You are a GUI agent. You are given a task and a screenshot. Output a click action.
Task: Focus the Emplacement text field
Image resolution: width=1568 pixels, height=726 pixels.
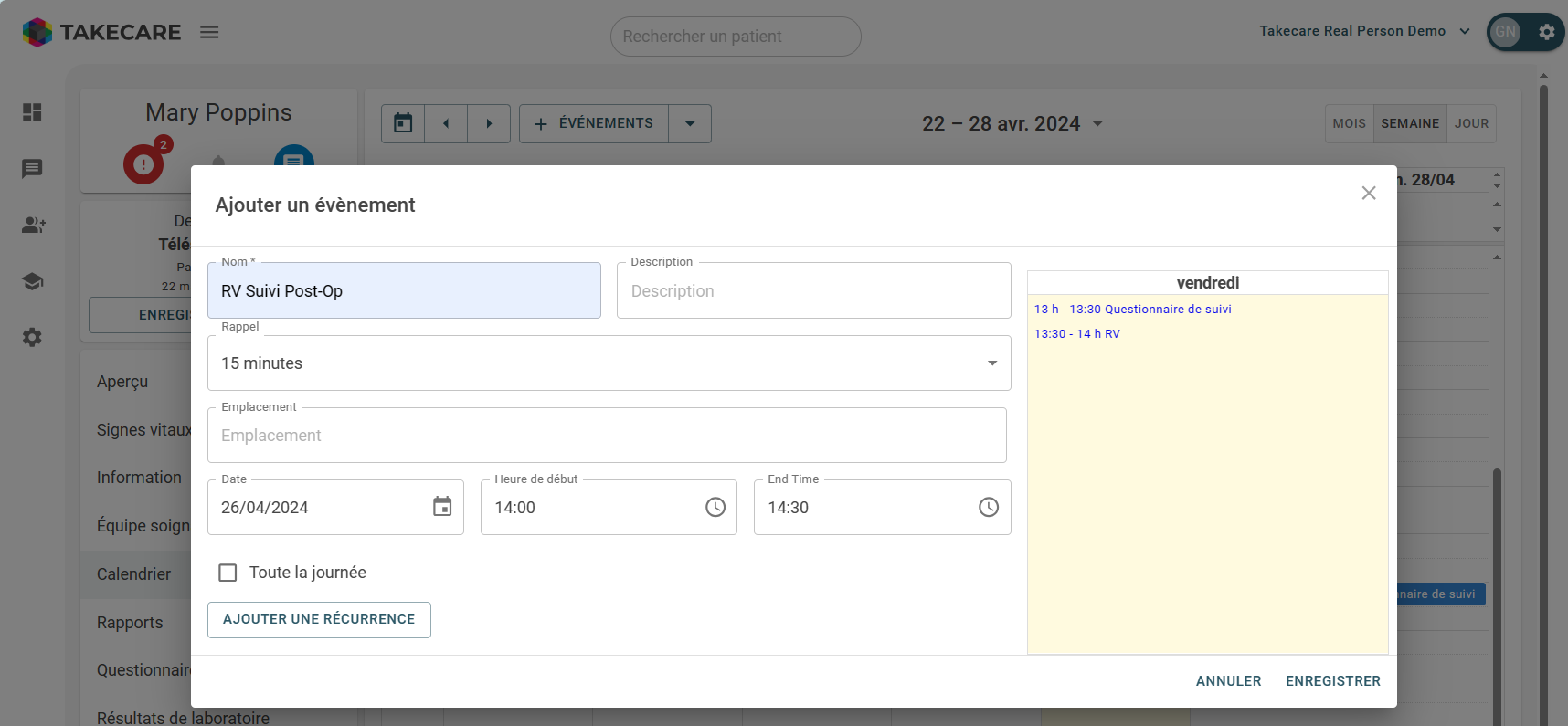[607, 436]
